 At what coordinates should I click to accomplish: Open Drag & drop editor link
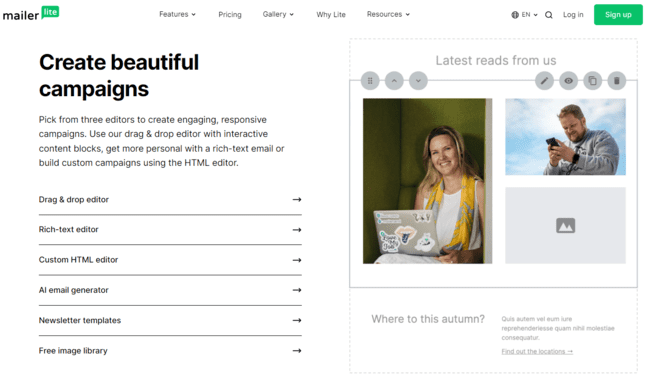[x=170, y=199]
